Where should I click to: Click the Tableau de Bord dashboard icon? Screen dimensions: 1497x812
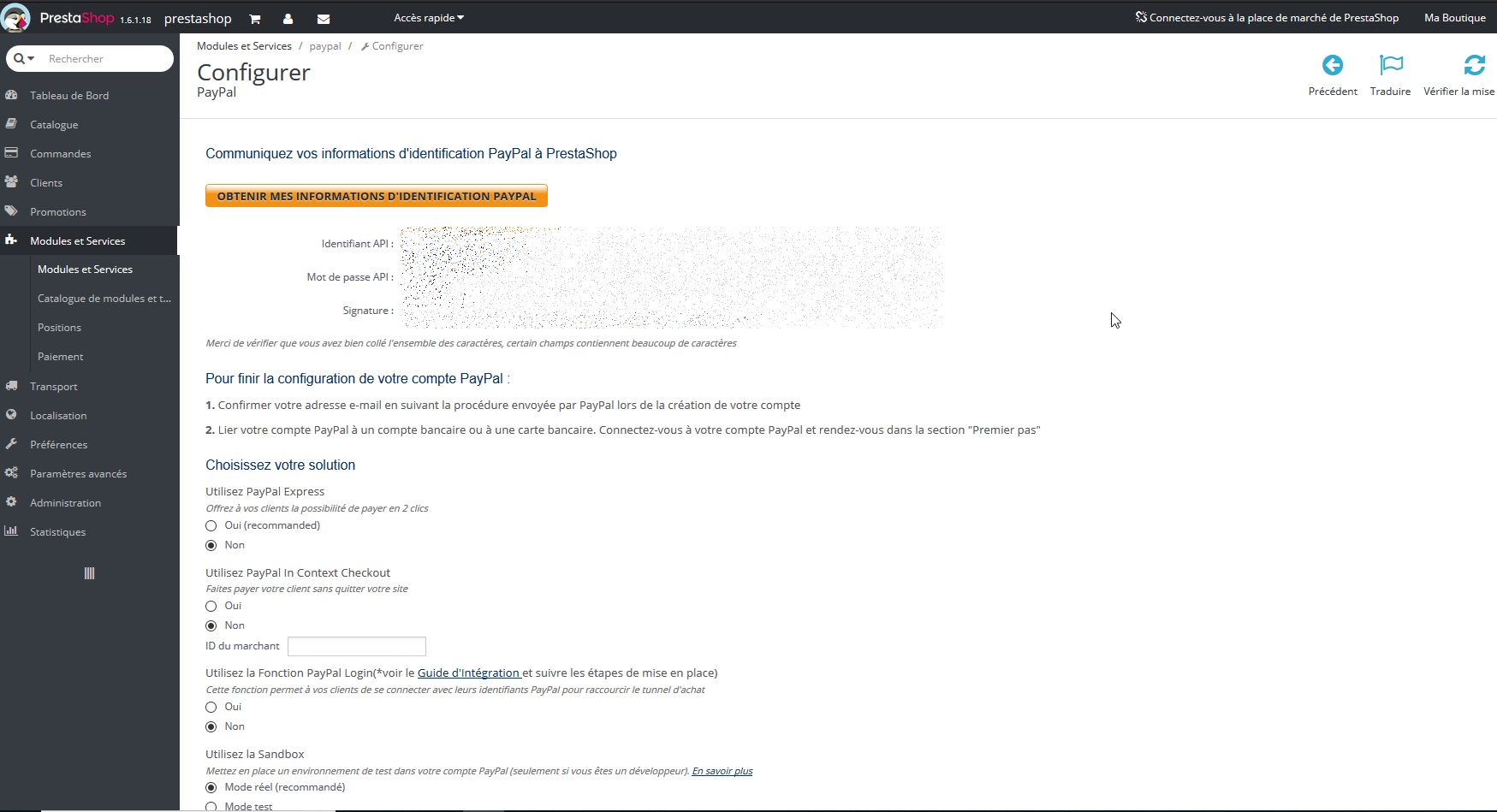point(11,95)
